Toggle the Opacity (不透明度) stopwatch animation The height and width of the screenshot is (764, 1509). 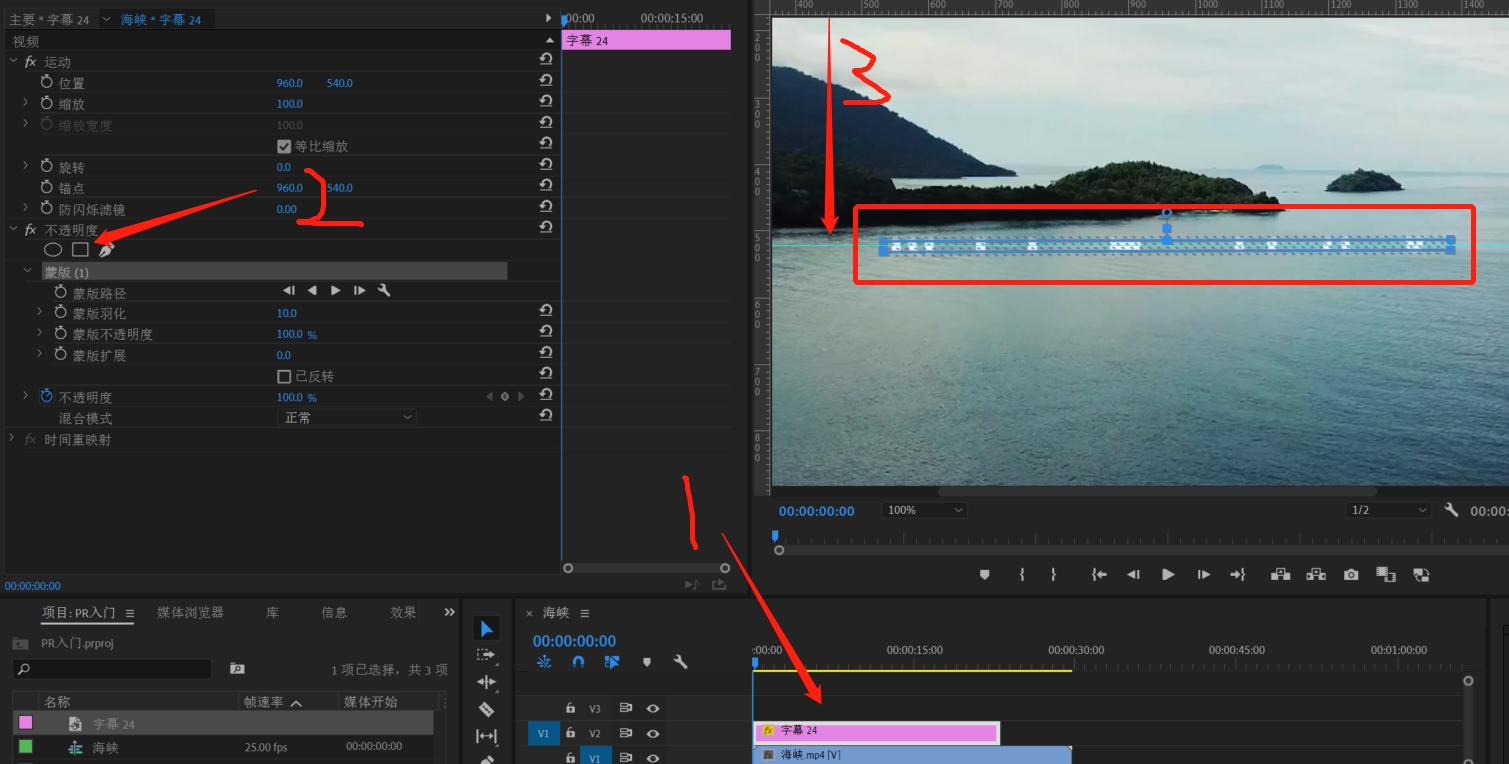click(x=46, y=397)
